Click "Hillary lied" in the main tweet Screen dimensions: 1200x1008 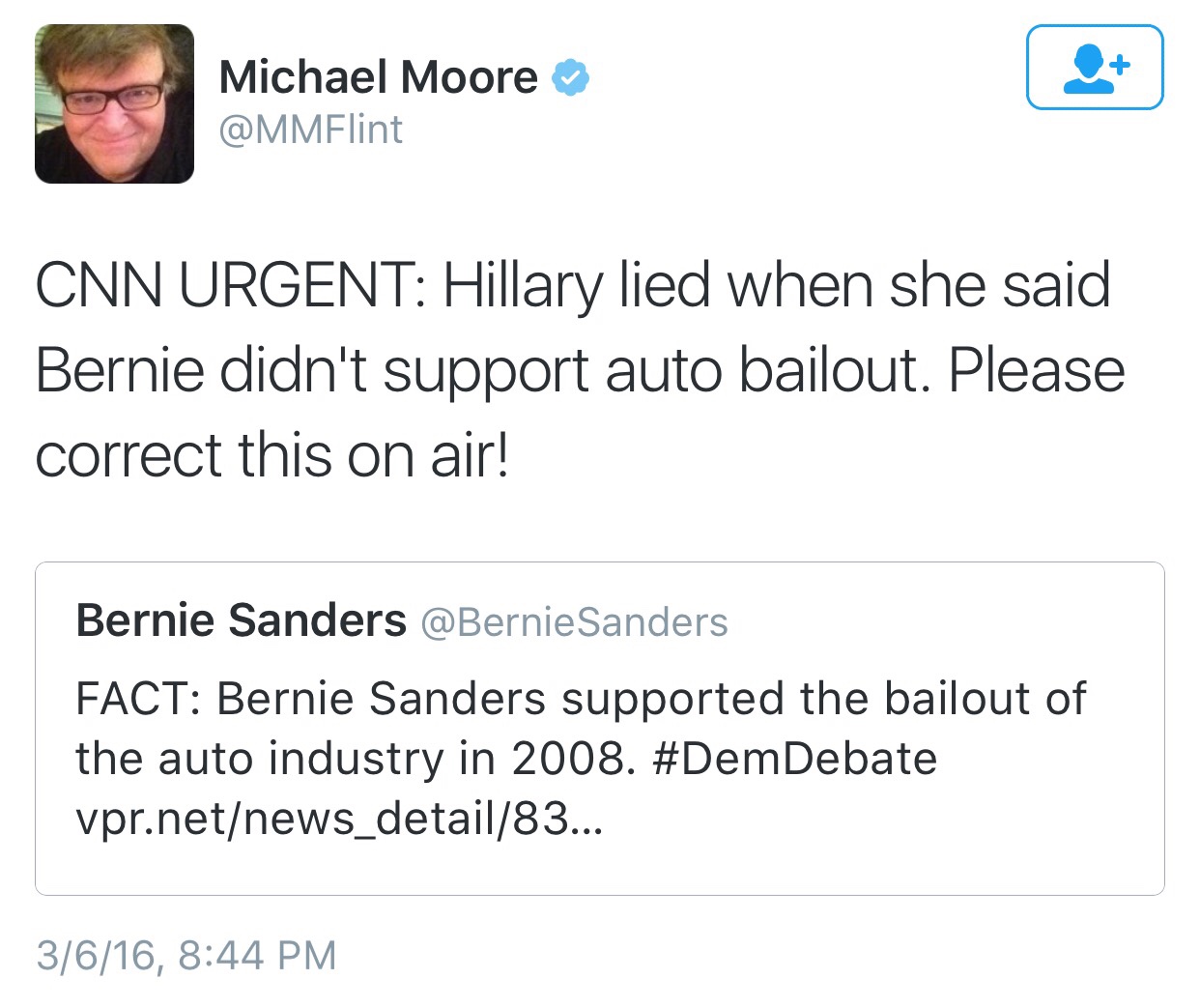click(576, 286)
